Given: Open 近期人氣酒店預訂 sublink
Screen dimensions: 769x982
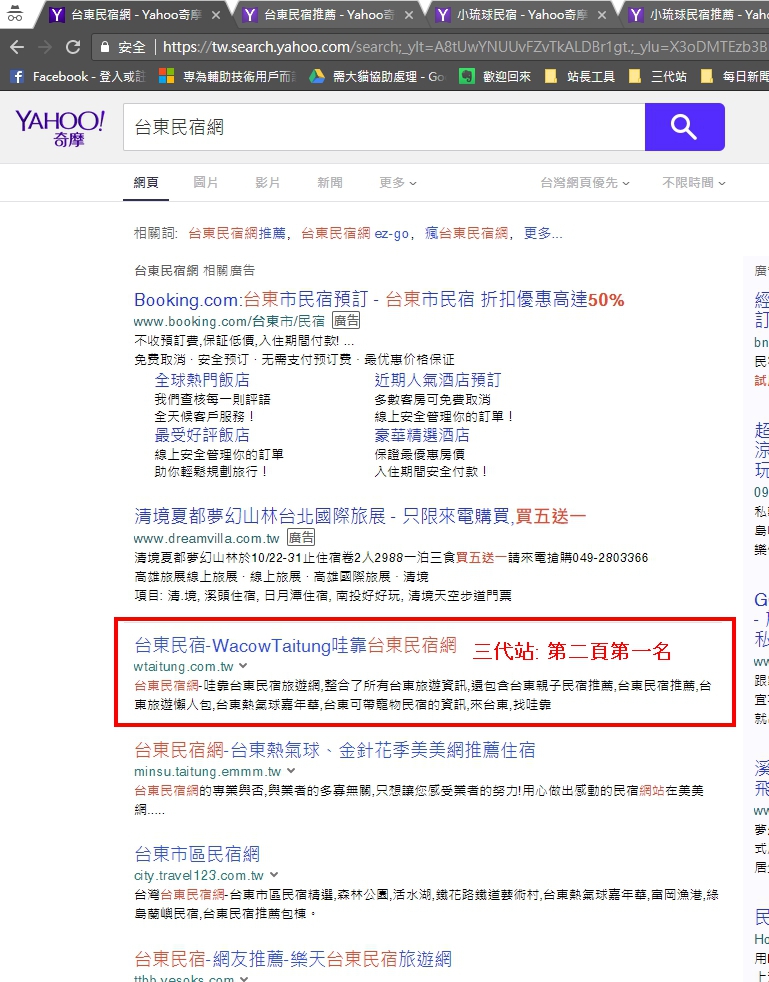Looking at the screenshot, I should click(438, 380).
